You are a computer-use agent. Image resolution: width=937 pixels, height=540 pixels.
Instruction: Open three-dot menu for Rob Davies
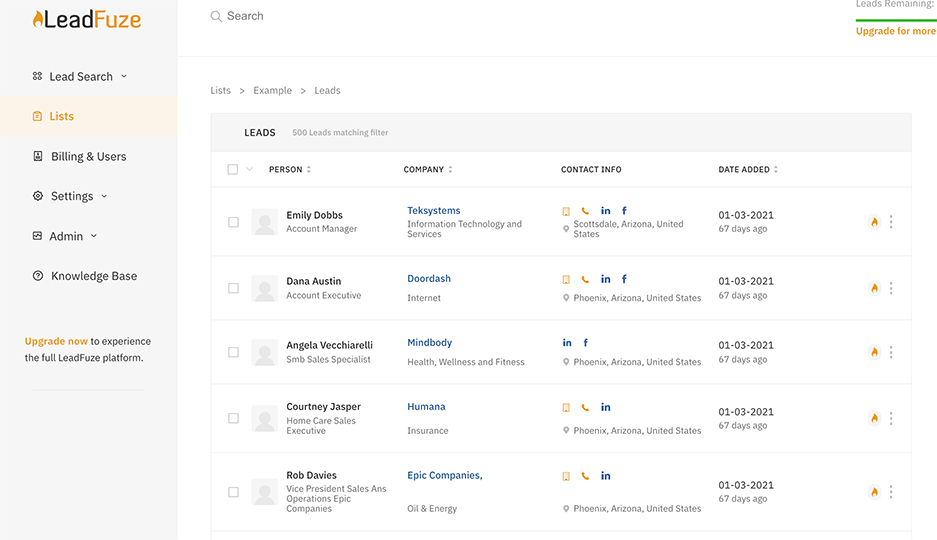pyautogui.click(x=891, y=492)
